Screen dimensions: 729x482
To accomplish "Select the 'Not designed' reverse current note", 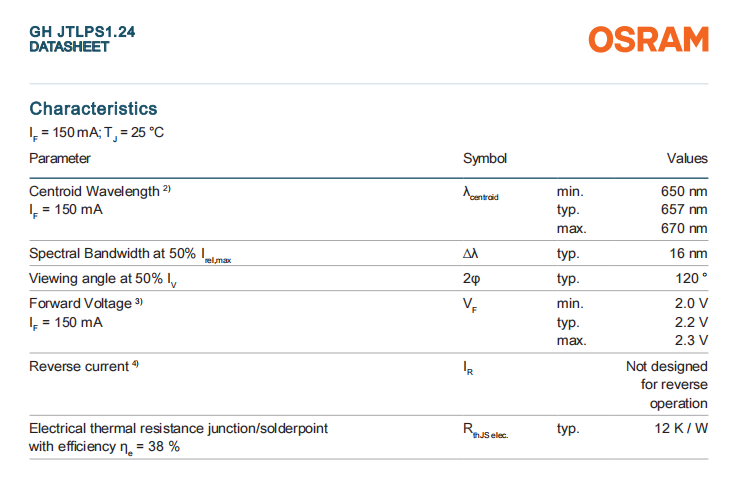I will 666,367.
